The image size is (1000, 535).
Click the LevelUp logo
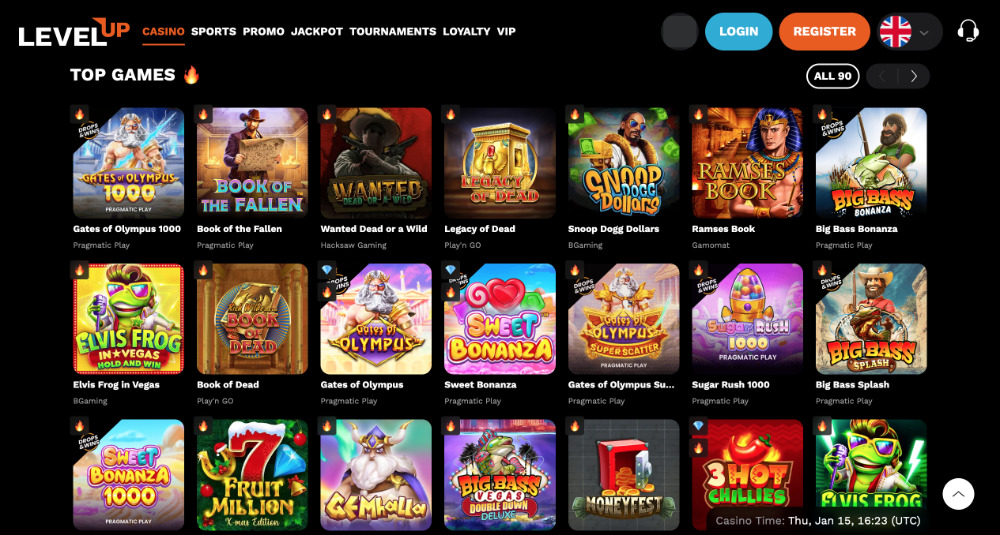[x=74, y=32]
